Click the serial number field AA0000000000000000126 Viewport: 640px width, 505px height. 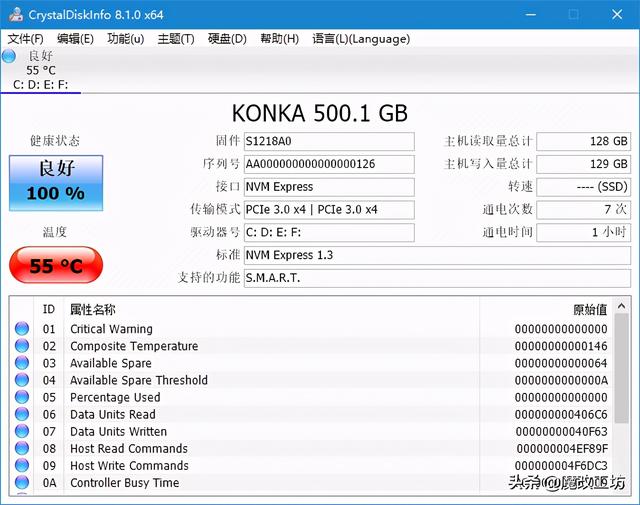click(x=329, y=164)
